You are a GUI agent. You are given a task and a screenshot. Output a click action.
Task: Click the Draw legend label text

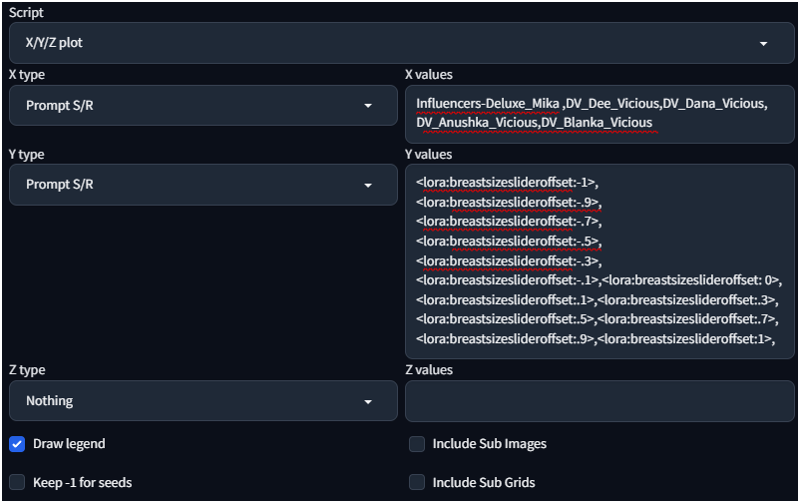(69, 443)
